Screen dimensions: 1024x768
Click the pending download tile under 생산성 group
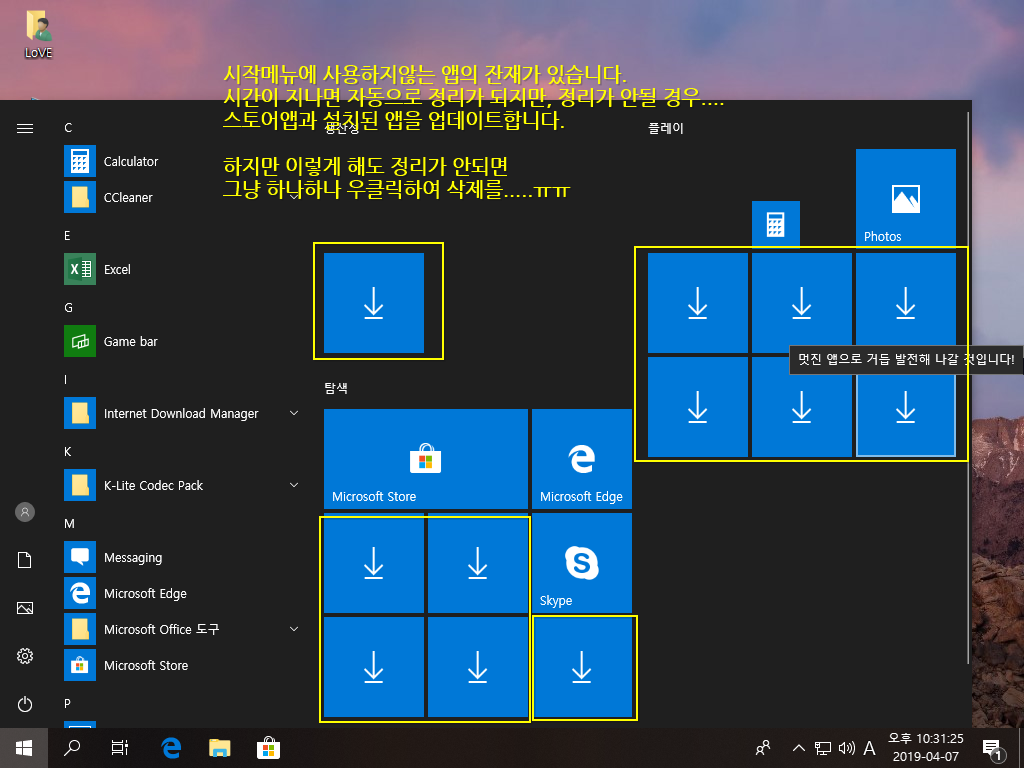(x=374, y=303)
